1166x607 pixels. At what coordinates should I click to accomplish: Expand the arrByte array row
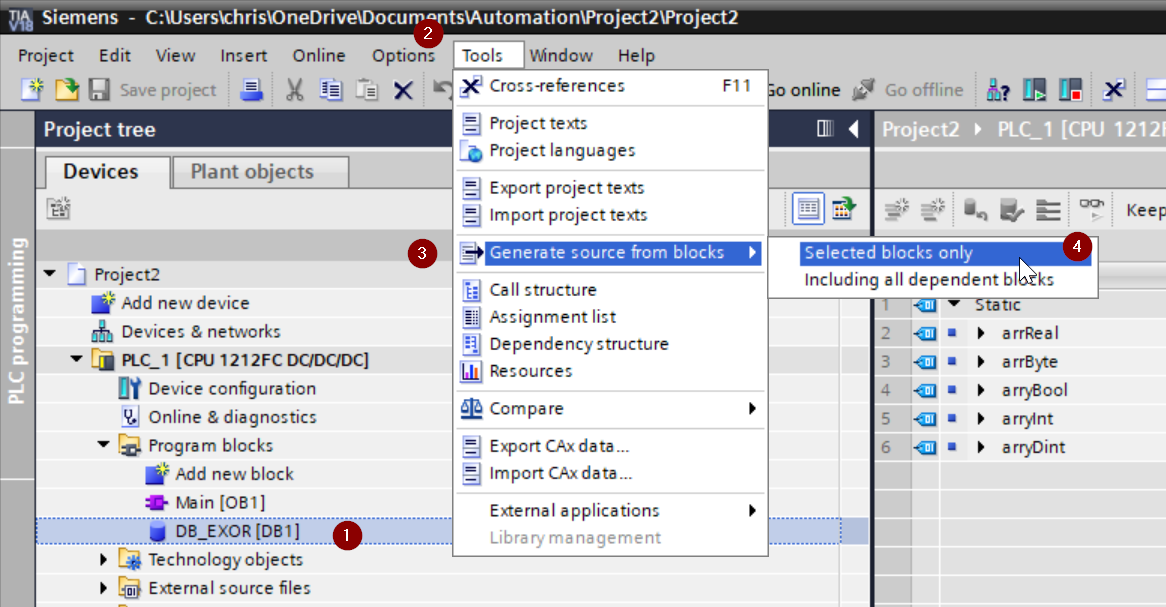point(981,362)
